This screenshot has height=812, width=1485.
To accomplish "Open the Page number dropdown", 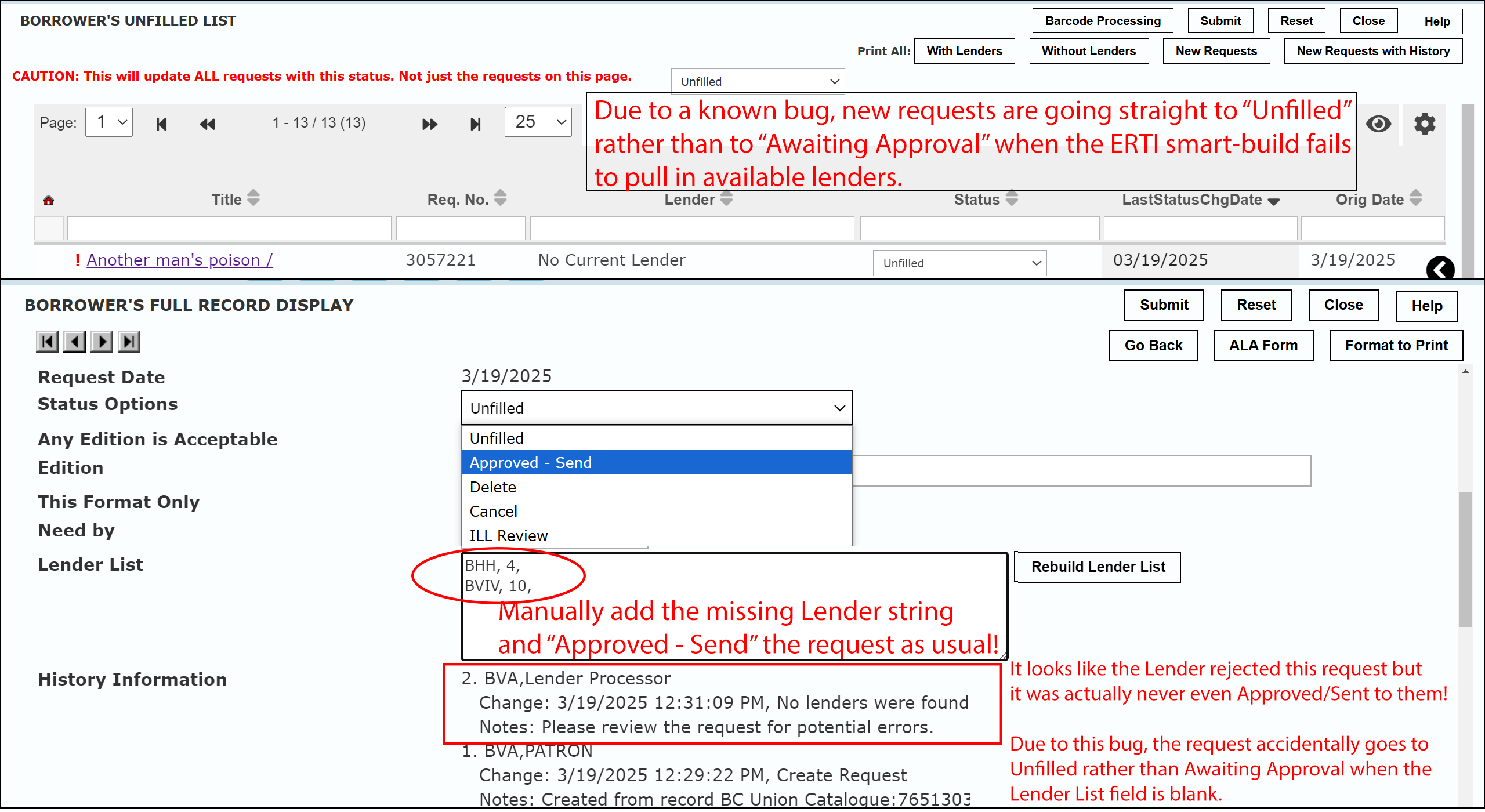I will (x=109, y=122).
